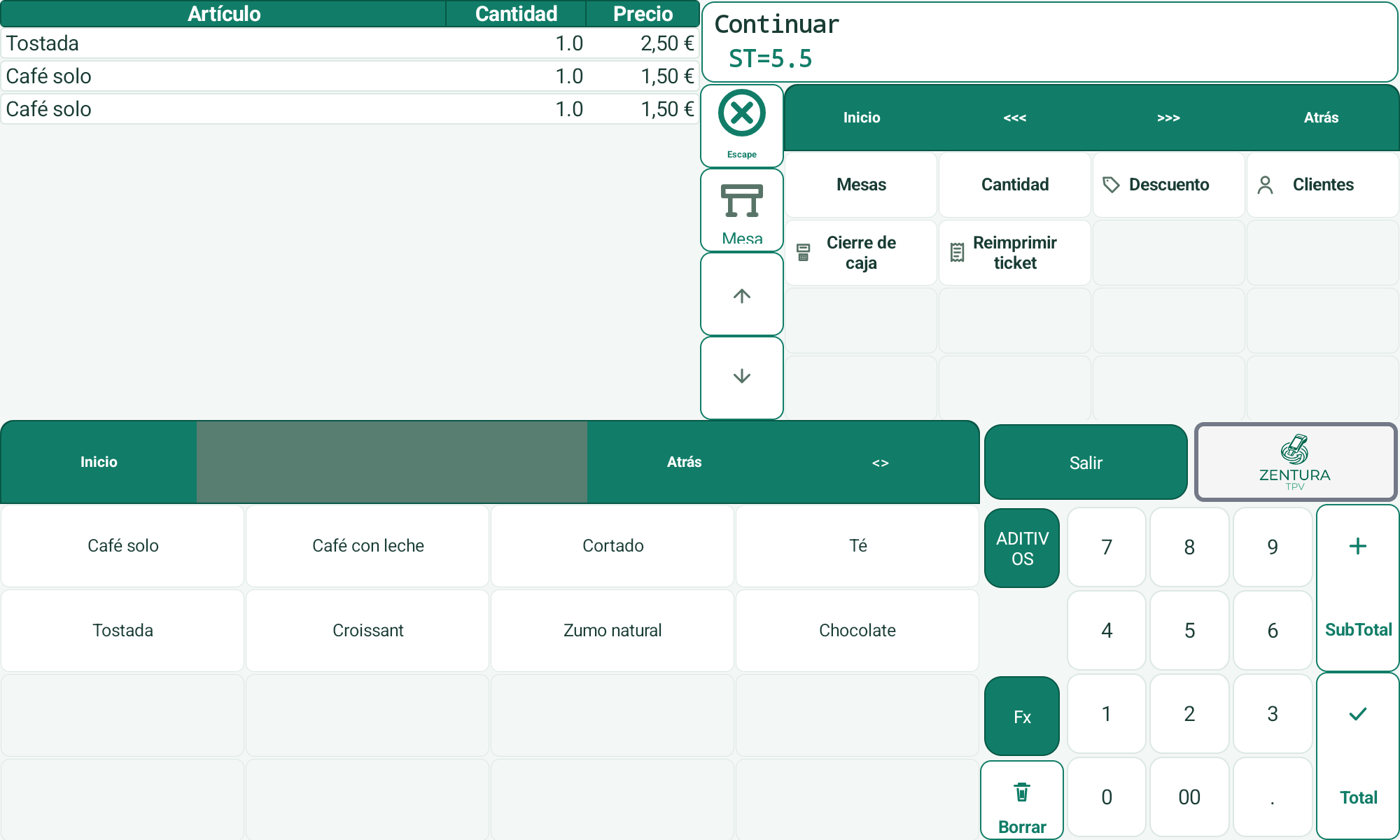
Task: Click the plus icon on keypad
Action: (x=1357, y=546)
